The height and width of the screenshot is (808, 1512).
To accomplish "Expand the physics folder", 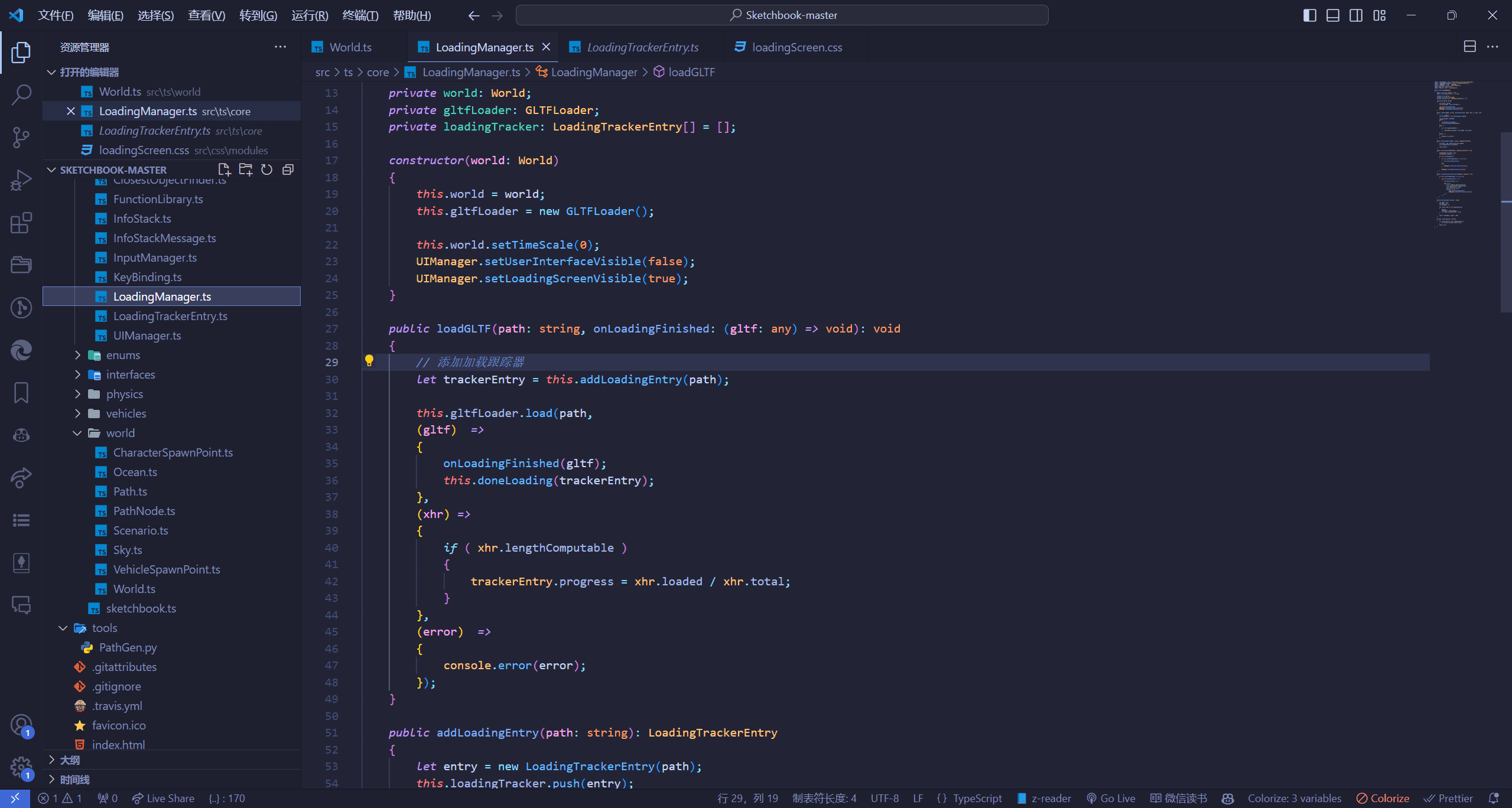I will click(77, 394).
